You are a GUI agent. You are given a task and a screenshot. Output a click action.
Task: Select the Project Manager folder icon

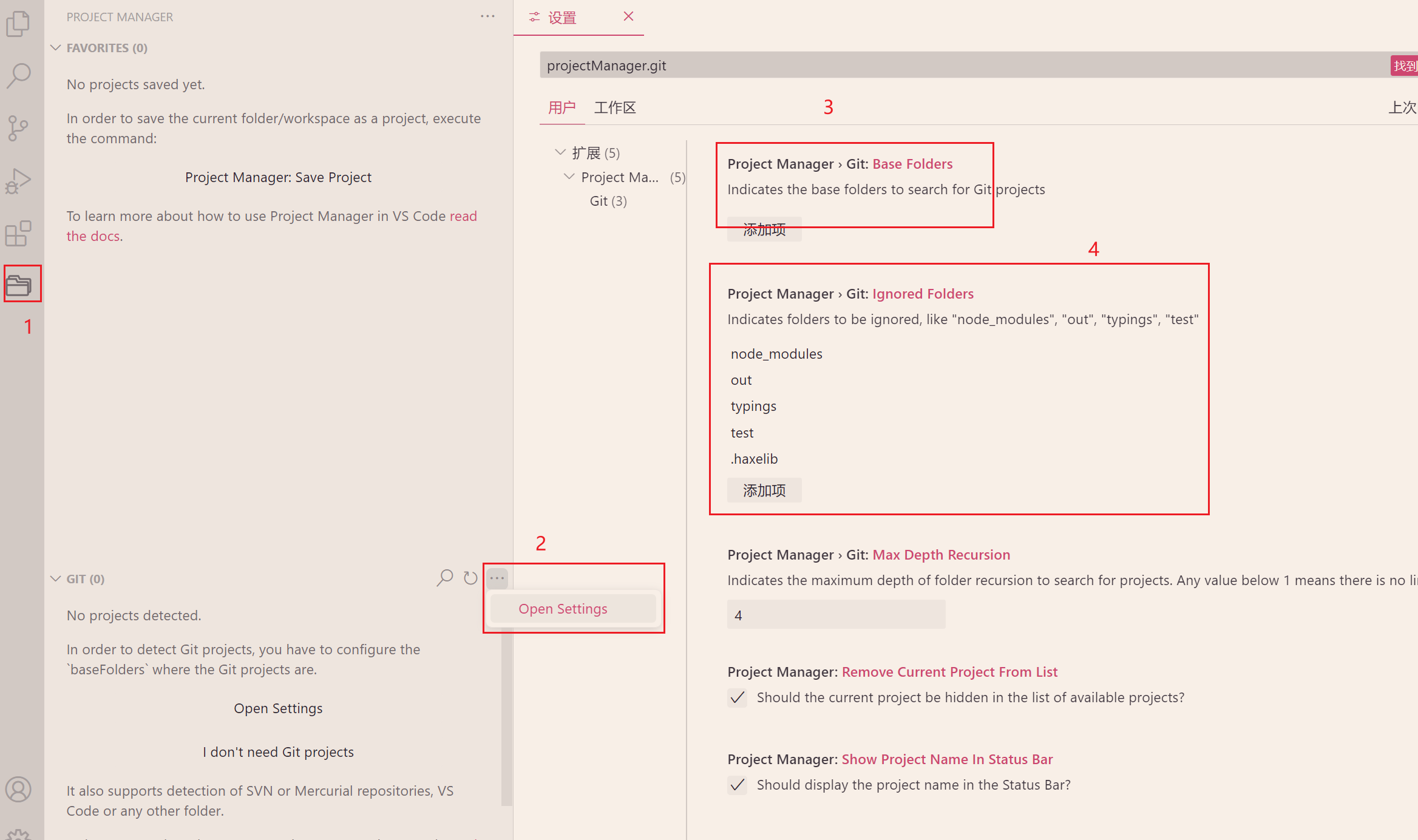[x=19, y=285]
